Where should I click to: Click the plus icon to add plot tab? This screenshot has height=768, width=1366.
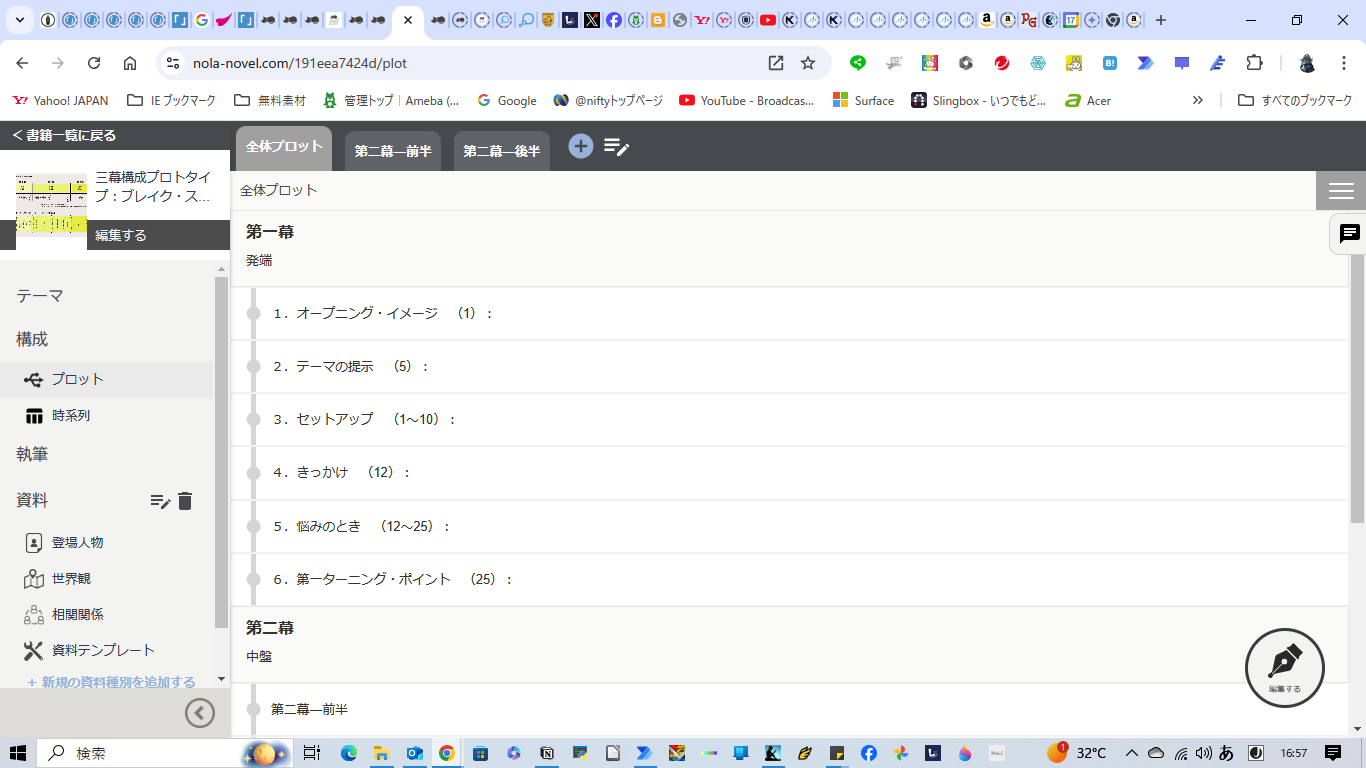coord(581,146)
